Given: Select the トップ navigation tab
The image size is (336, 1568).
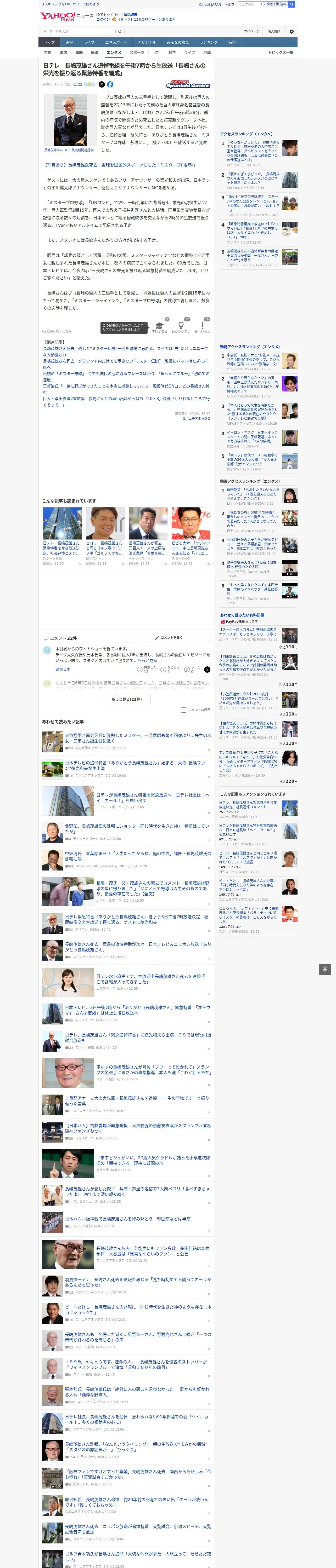Looking at the screenshot, I should tap(49, 43).
